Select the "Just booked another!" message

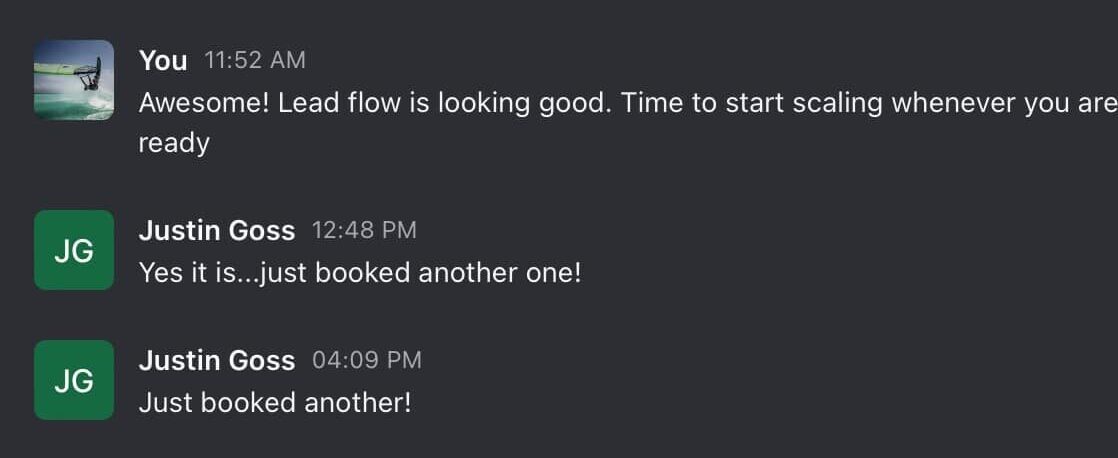(x=275, y=403)
